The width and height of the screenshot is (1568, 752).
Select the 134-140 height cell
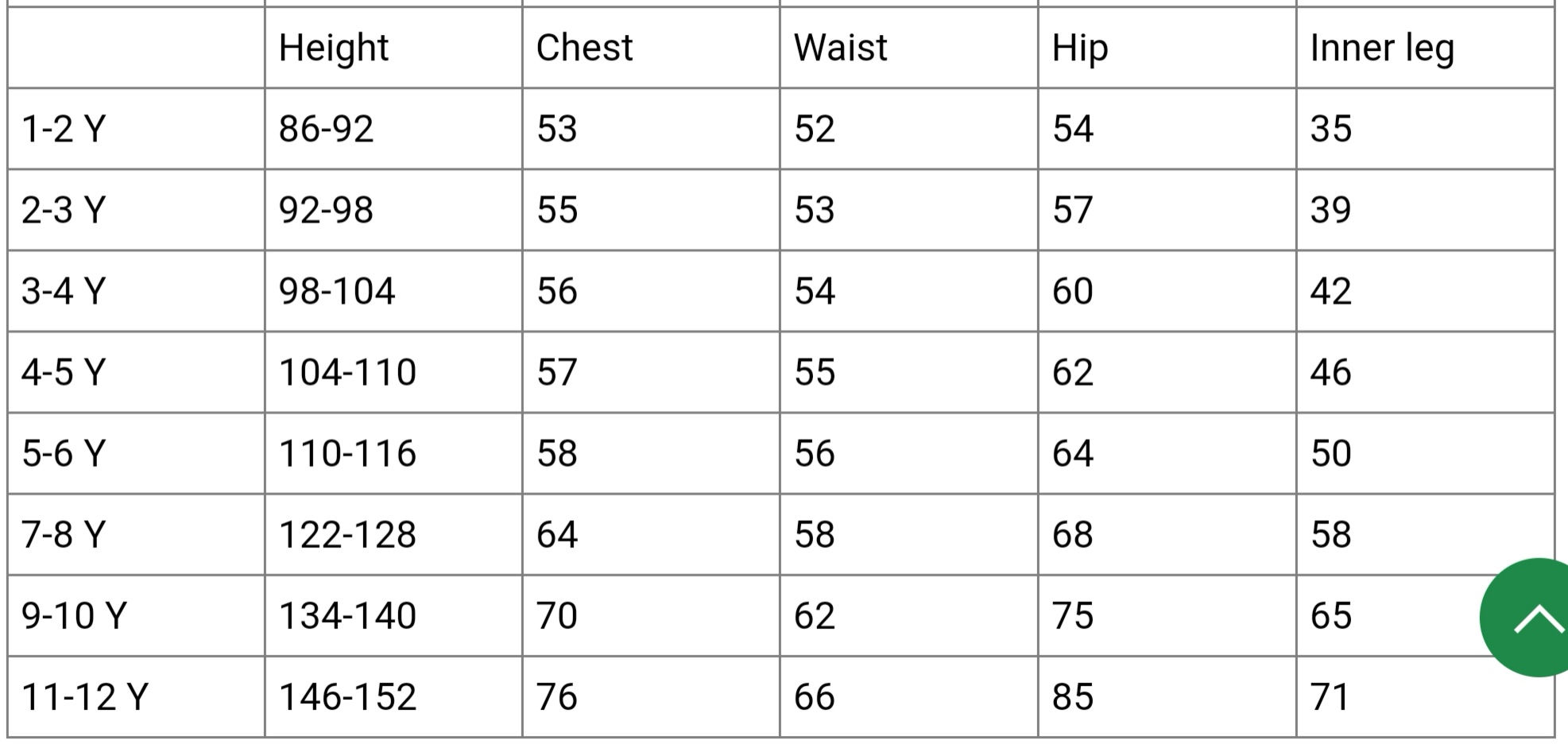tap(347, 615)
